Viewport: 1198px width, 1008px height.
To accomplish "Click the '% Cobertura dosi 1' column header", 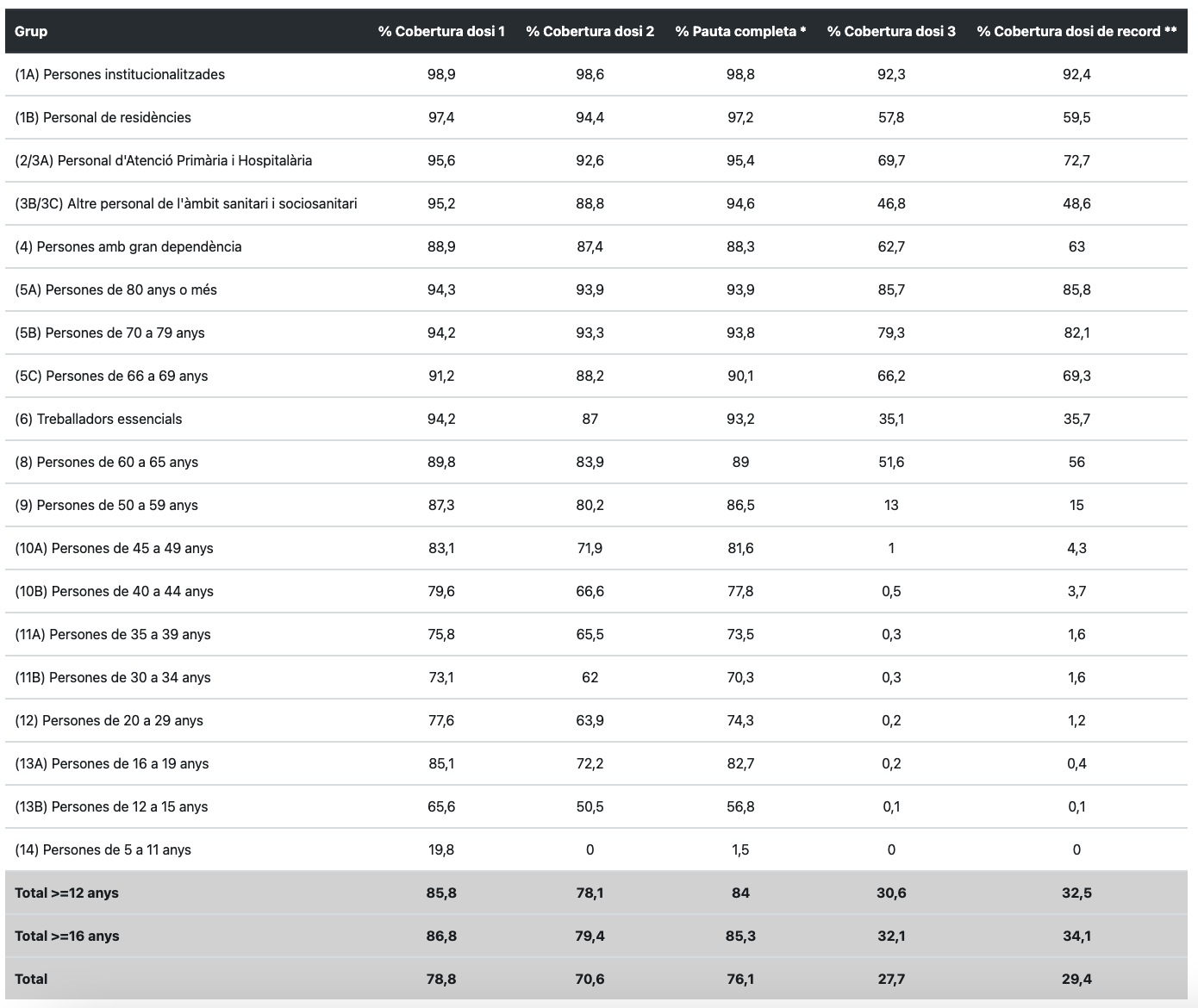I will coord(441,31).
